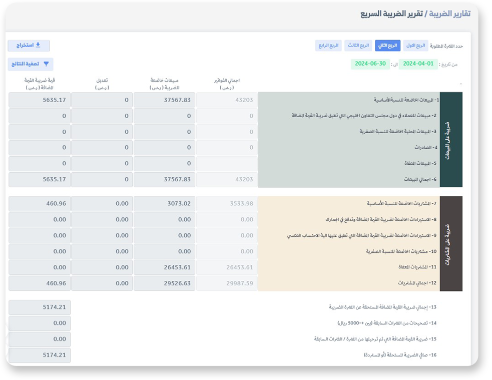The width and height of the screenshot is (492, 380).
Task: Click row 4 exports VAT field showing 0
Action: [x=39, y=148]
